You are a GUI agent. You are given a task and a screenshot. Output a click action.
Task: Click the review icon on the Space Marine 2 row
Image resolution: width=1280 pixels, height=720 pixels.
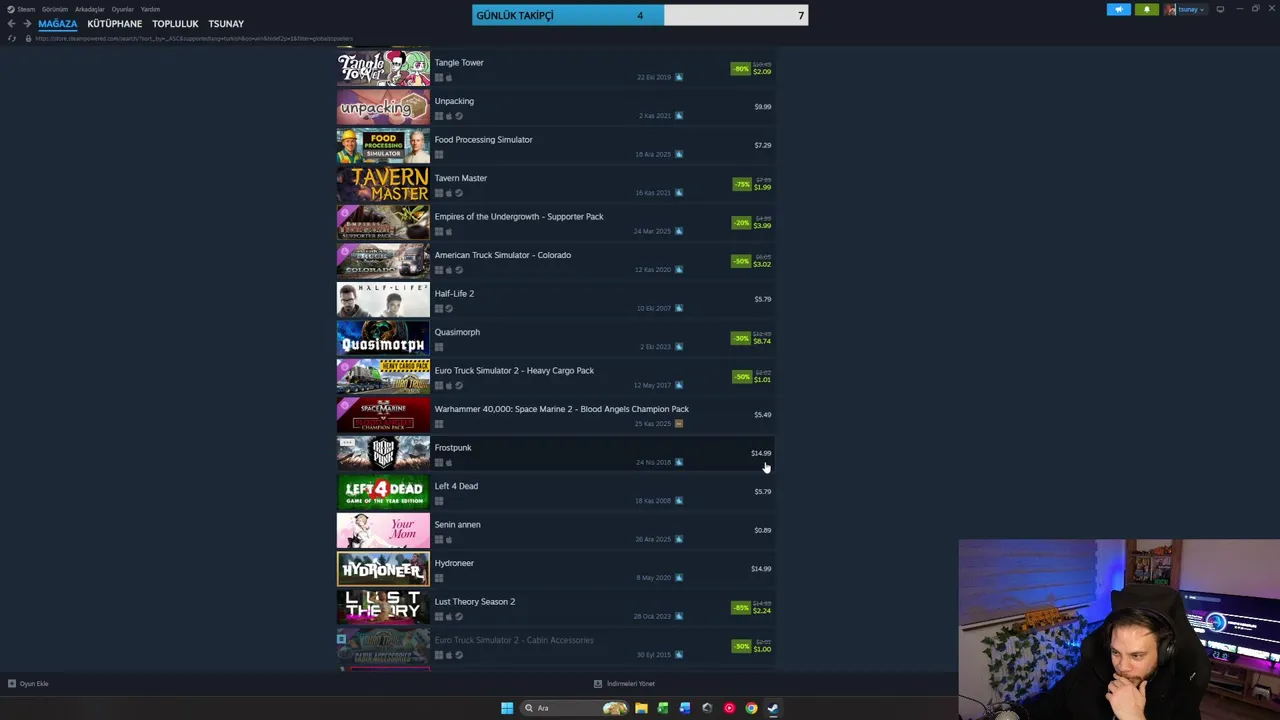[x=679, y=424]
